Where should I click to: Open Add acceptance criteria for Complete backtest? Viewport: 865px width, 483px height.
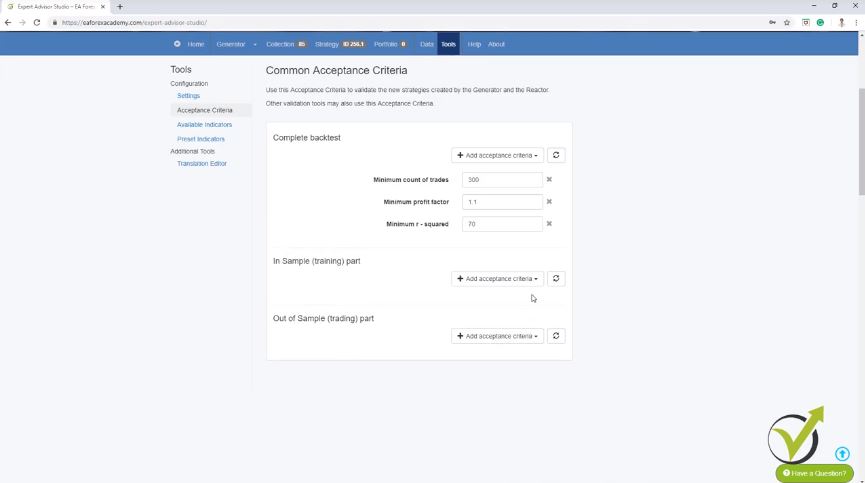pos(497,155)
